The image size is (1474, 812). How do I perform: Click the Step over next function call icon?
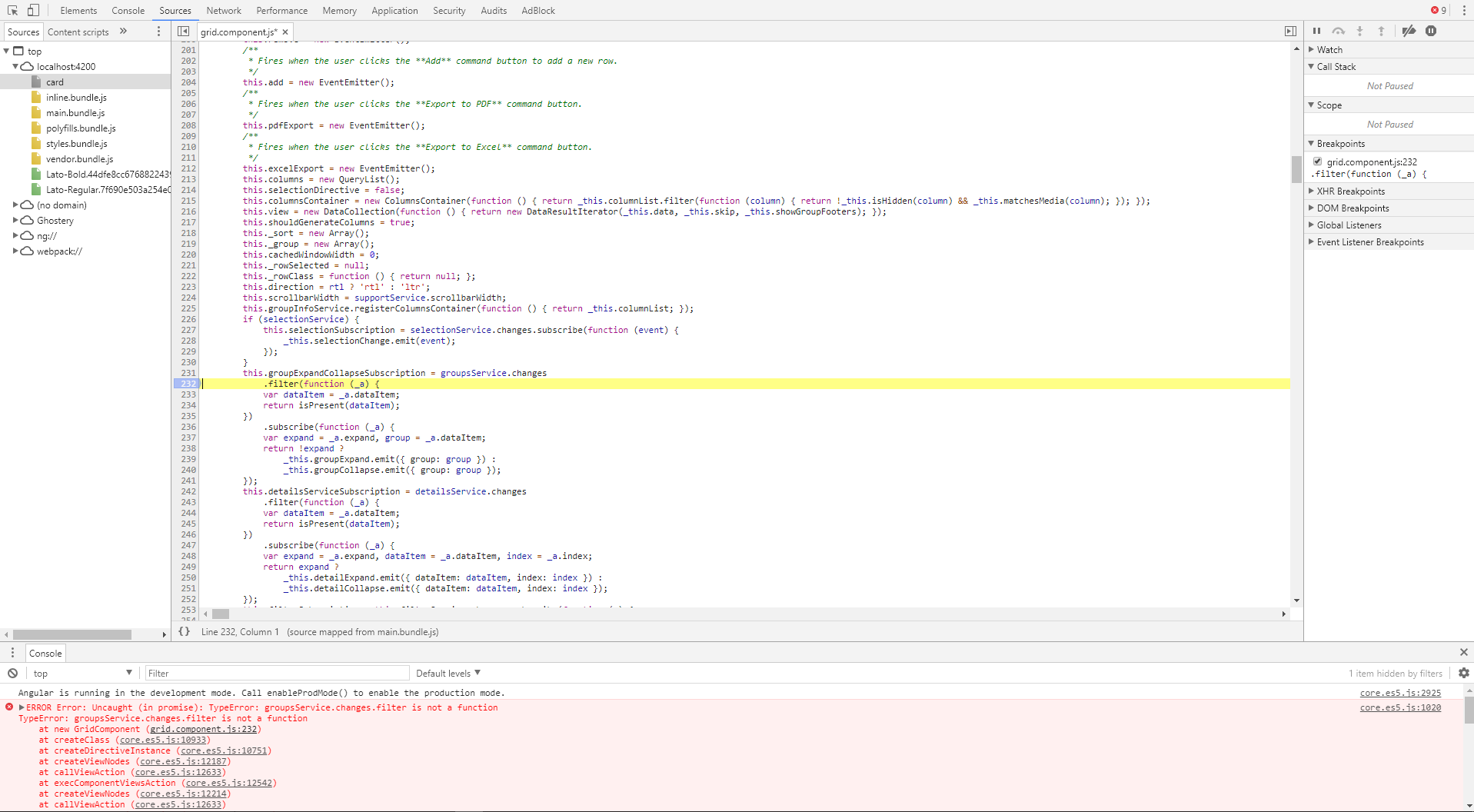(1339, 31)
